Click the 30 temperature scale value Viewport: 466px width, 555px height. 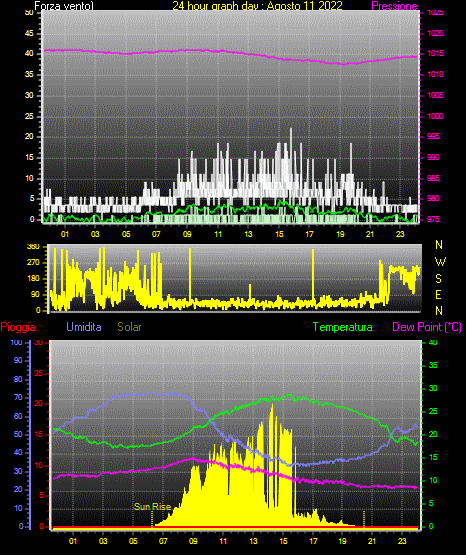[x=433, y=388]
